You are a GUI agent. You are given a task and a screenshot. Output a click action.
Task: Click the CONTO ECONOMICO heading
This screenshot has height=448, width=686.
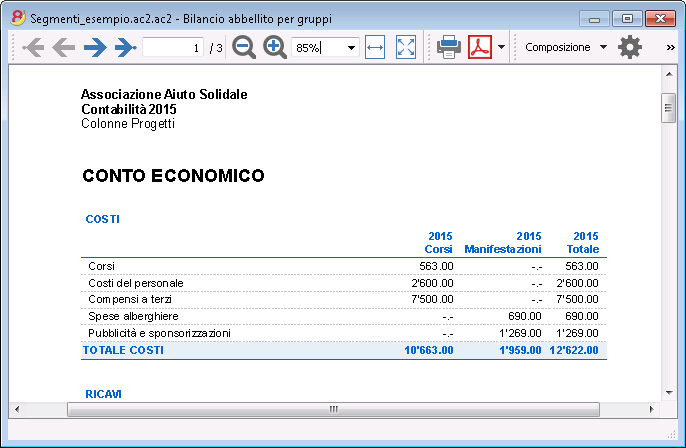tap(173, 176)
